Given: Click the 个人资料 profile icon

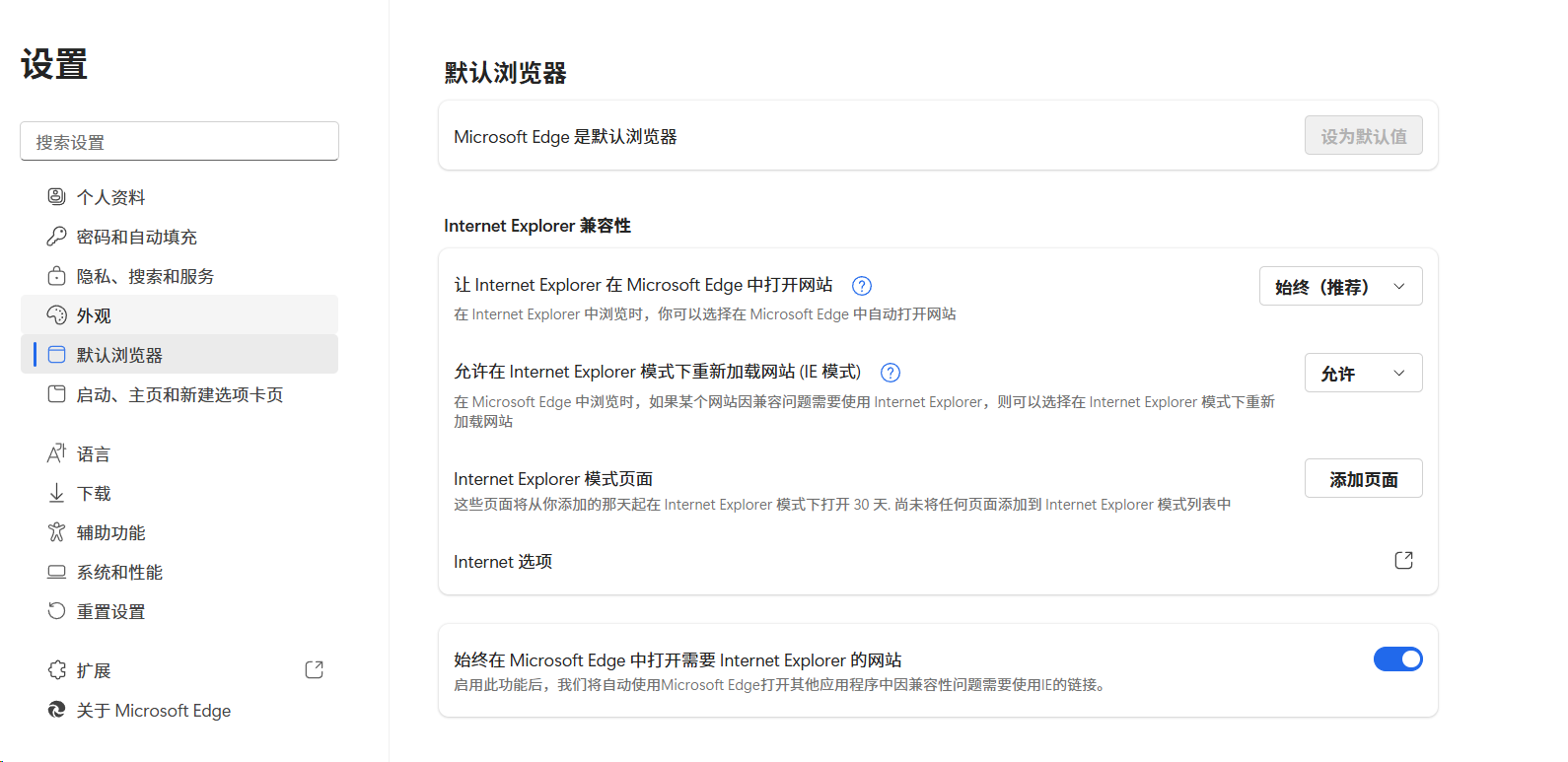Looking at the screenshot, I should pyautogui.click(x=57, y=196).
